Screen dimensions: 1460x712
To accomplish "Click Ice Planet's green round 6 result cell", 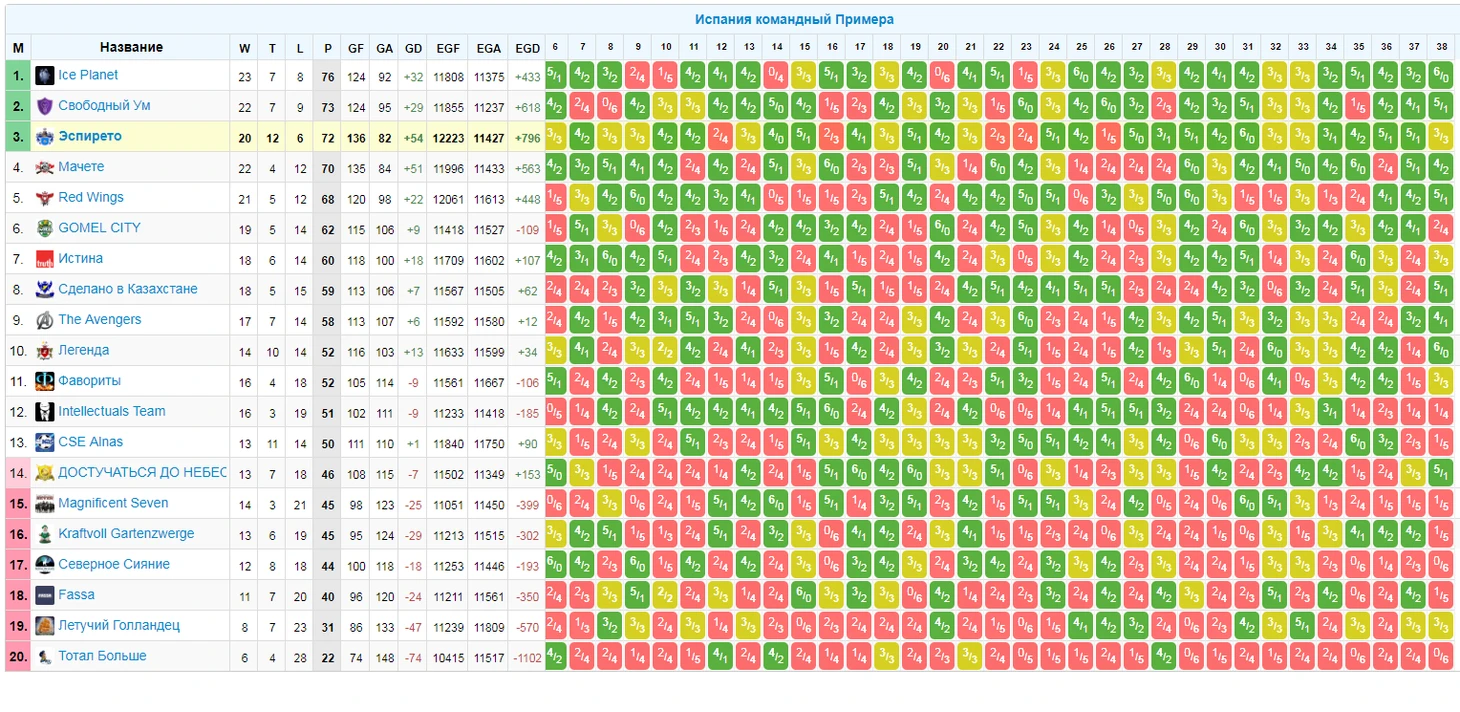I will coord(556,75).
